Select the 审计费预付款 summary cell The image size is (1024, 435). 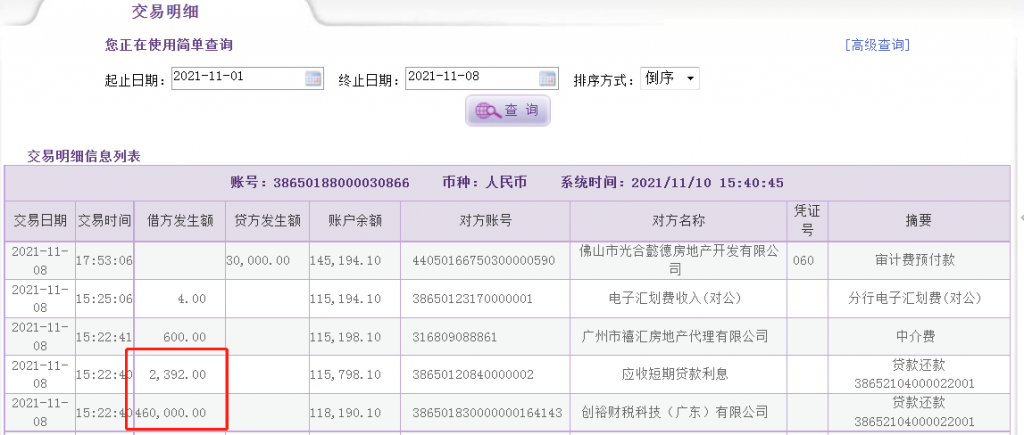coord(917,259)
